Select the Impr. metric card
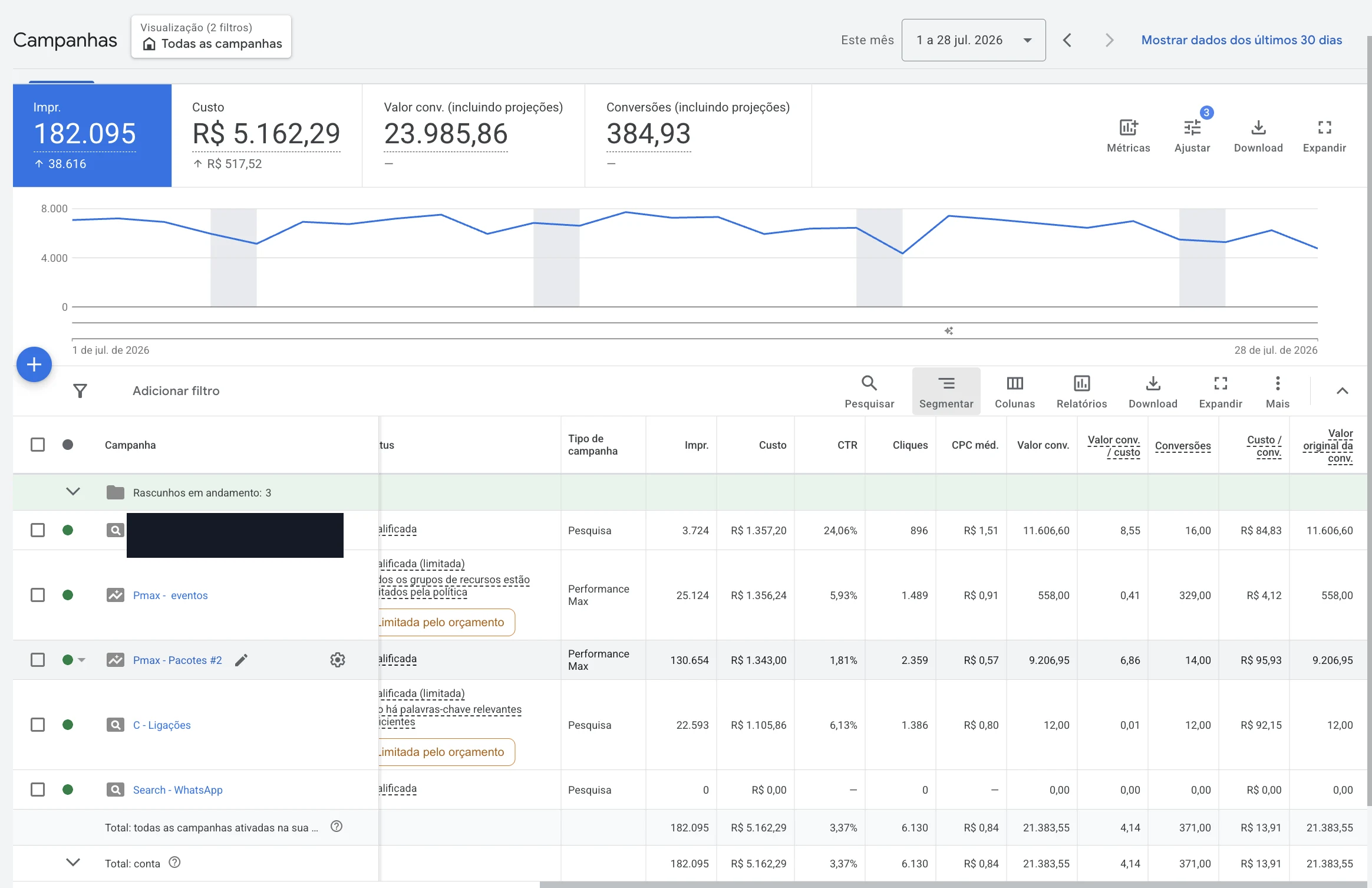The height and width of the screenshot is (888, 1372). point(93,136)
